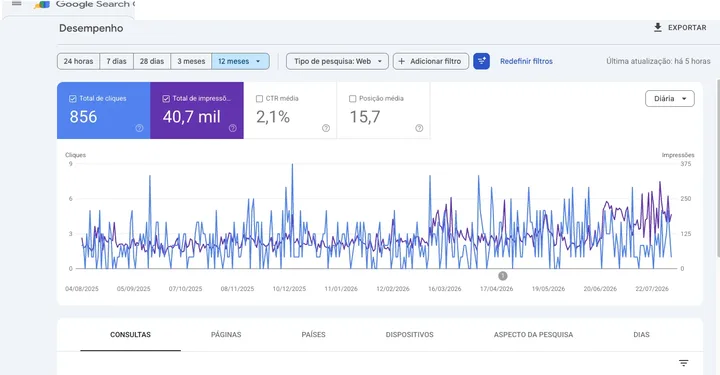Image resolution: width=720 pixels, height=375 pixels.
Task: Click the Última atualização: há 5 horas text
Action: click(658, 61)
